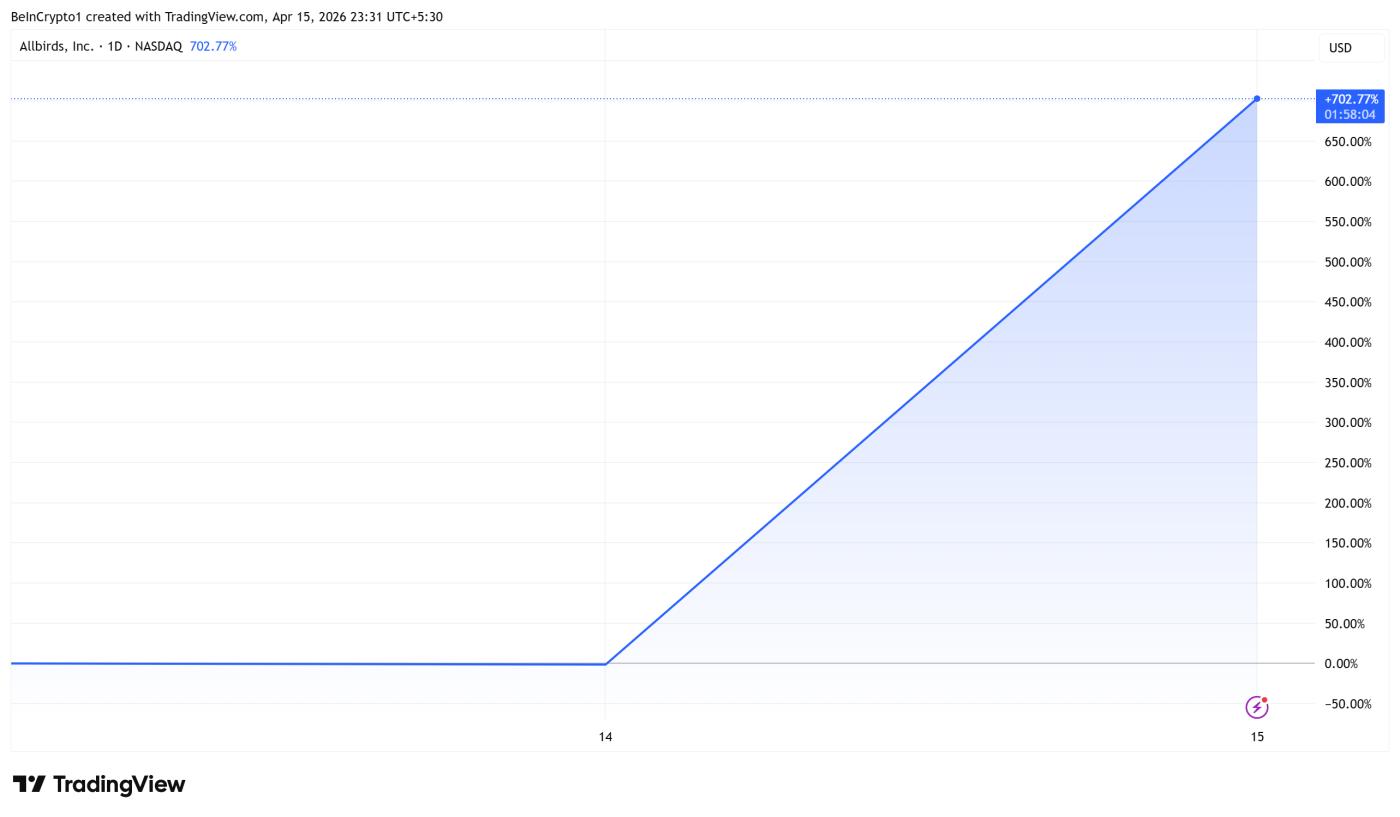1400x817 pixels.
Task: Click the 450.00% axis label
Action: click(1348, 302)
